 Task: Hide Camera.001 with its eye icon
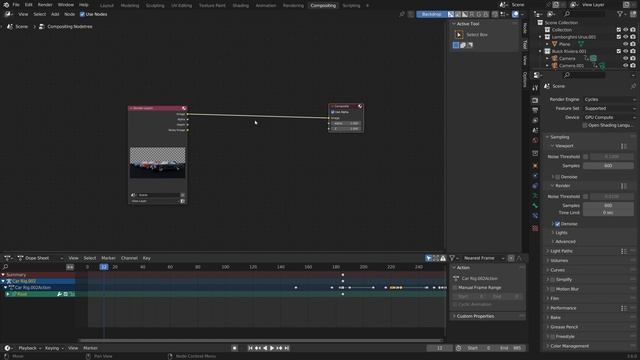pyautogui.click(x=625, y=65)
